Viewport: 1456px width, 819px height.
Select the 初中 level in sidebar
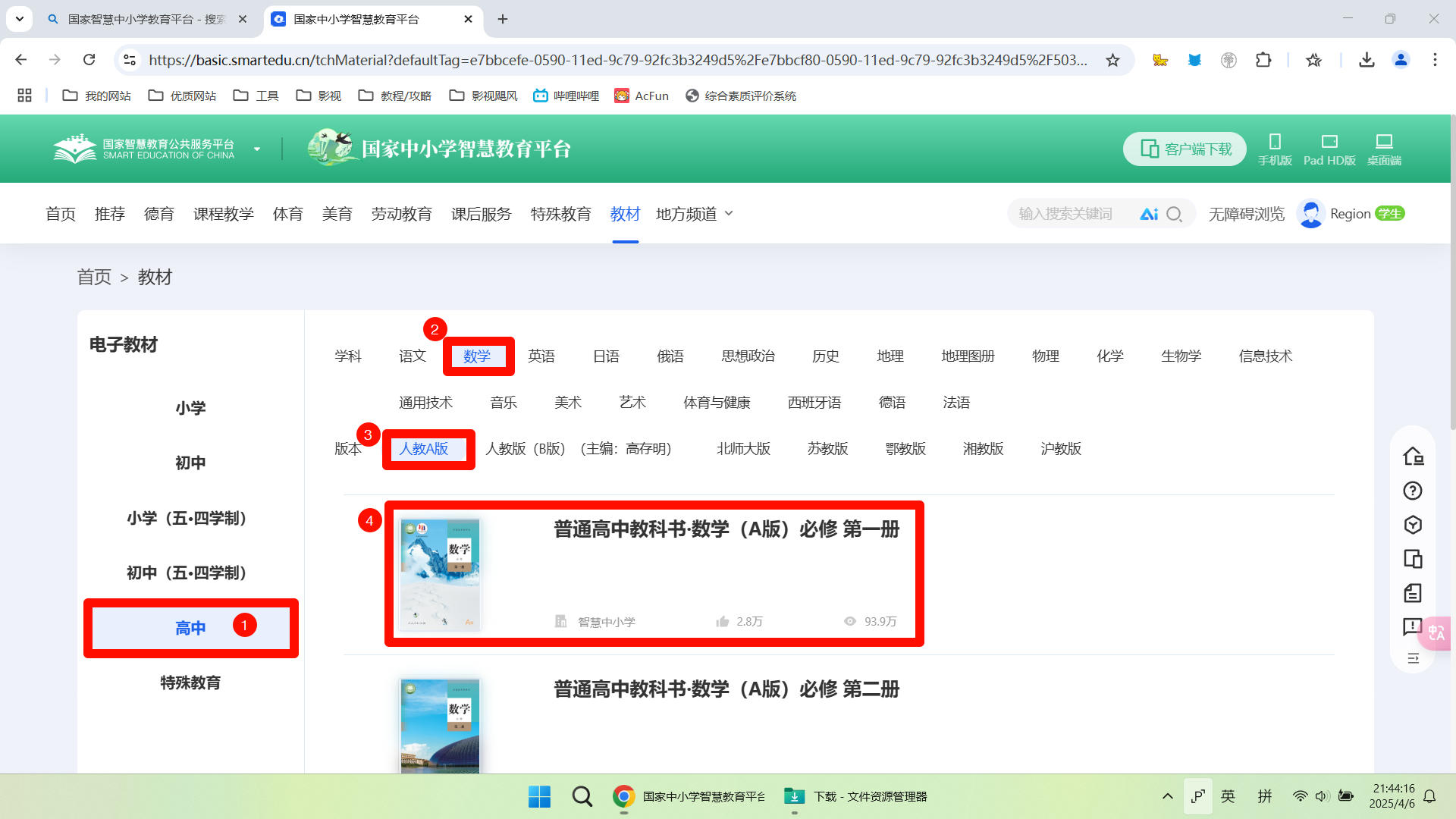[190, 463]
